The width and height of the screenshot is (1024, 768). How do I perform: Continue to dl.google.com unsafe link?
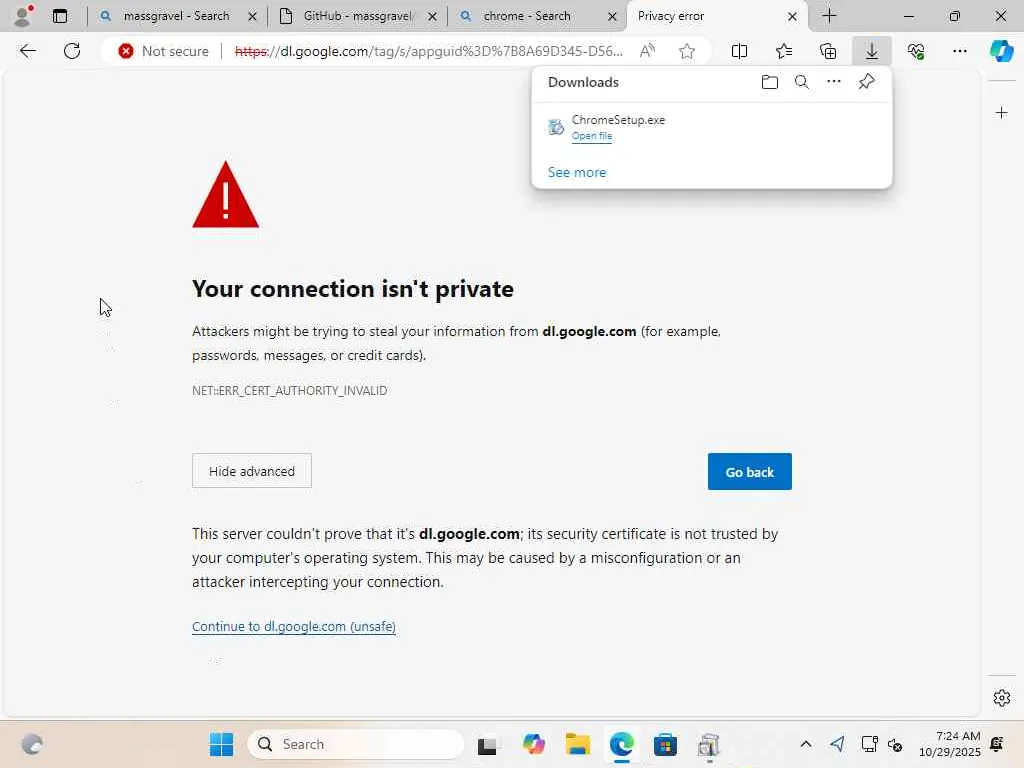click(294, 627)
